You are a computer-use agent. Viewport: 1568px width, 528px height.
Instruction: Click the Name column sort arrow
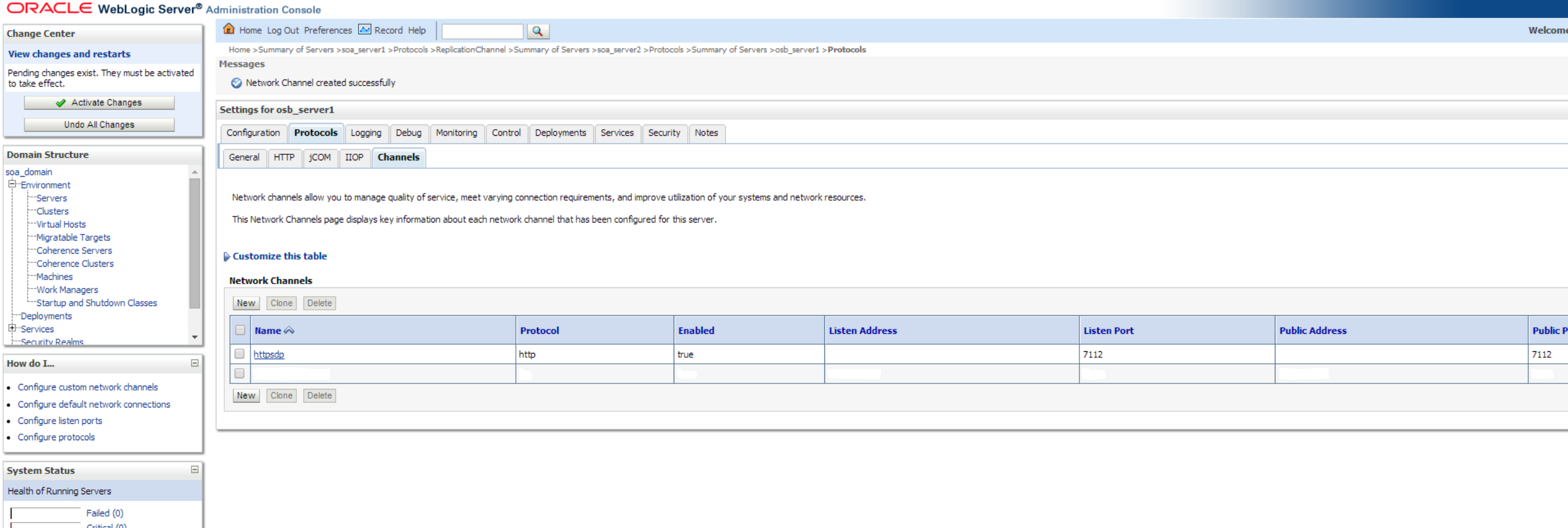[289, 331]
